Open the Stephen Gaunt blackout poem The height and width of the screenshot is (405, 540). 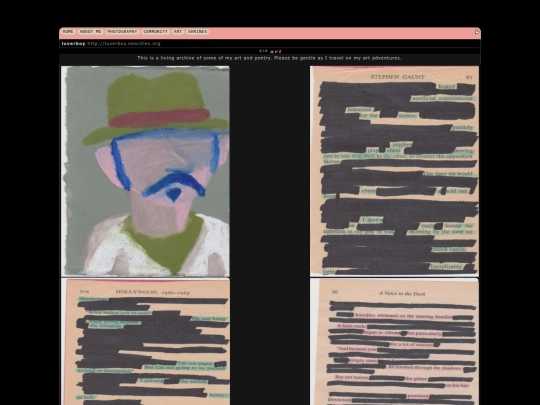tap(394, 171)
